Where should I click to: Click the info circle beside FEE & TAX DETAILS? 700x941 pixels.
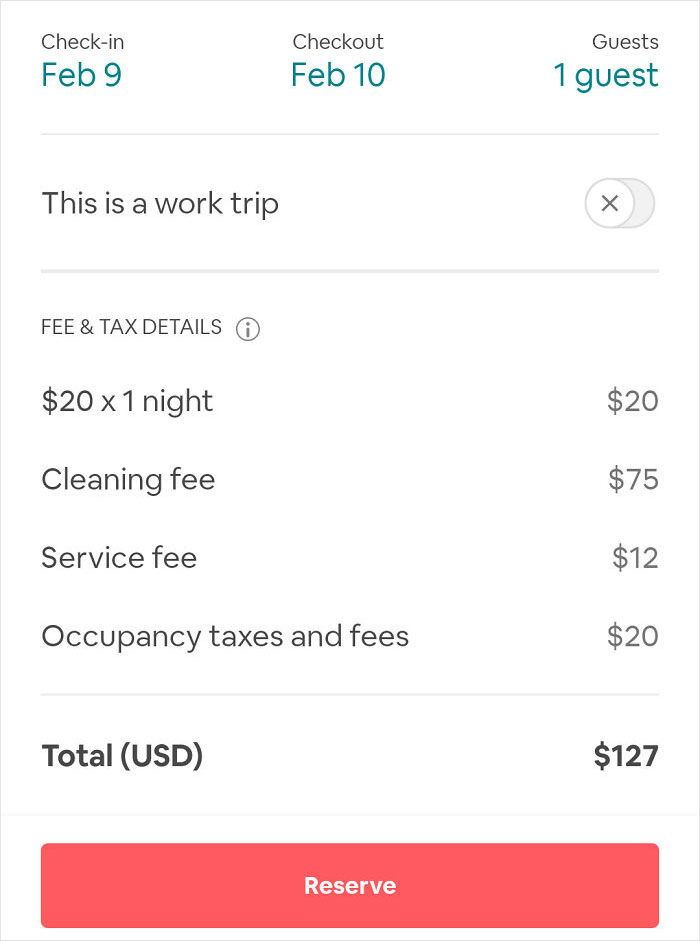tap(247, 328)
